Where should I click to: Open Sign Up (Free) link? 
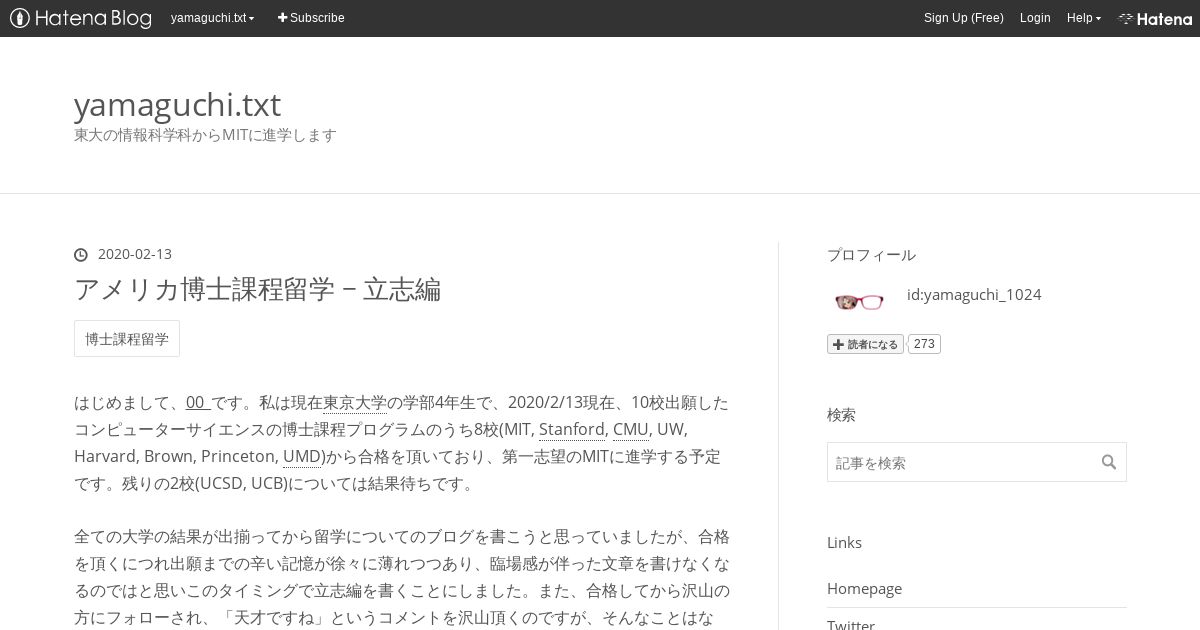click(963, 18)
